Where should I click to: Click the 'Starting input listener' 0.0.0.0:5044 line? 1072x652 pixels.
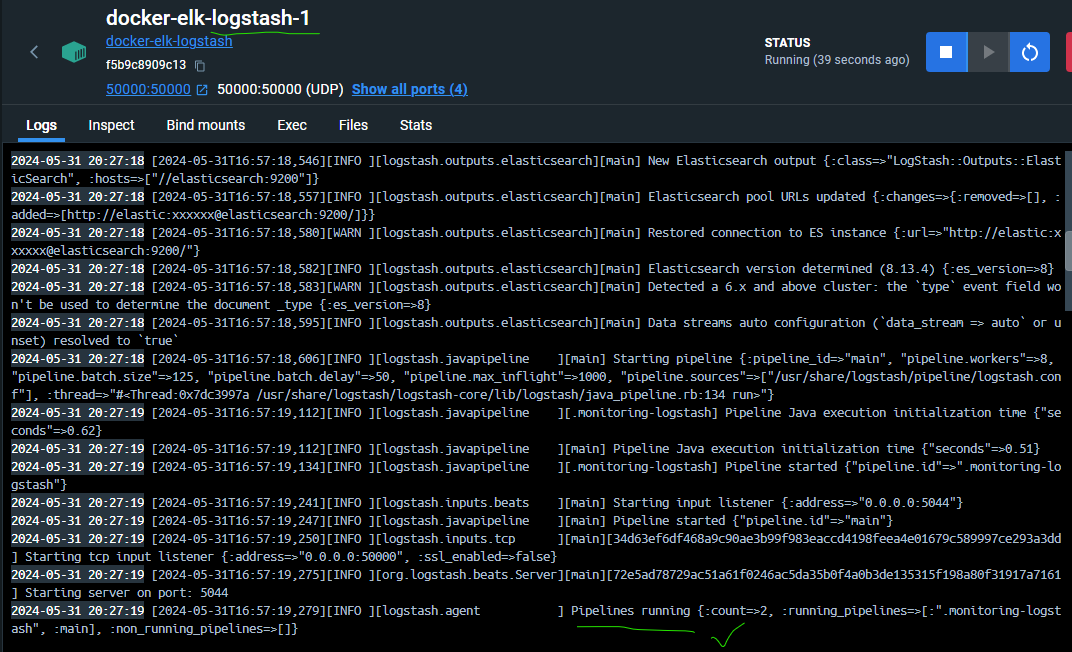coord(487,503)
